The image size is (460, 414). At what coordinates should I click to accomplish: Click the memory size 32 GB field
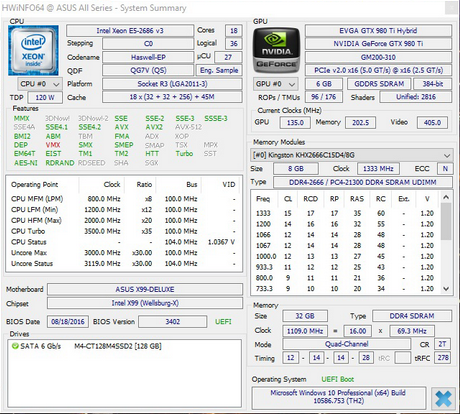click(305, 316)
